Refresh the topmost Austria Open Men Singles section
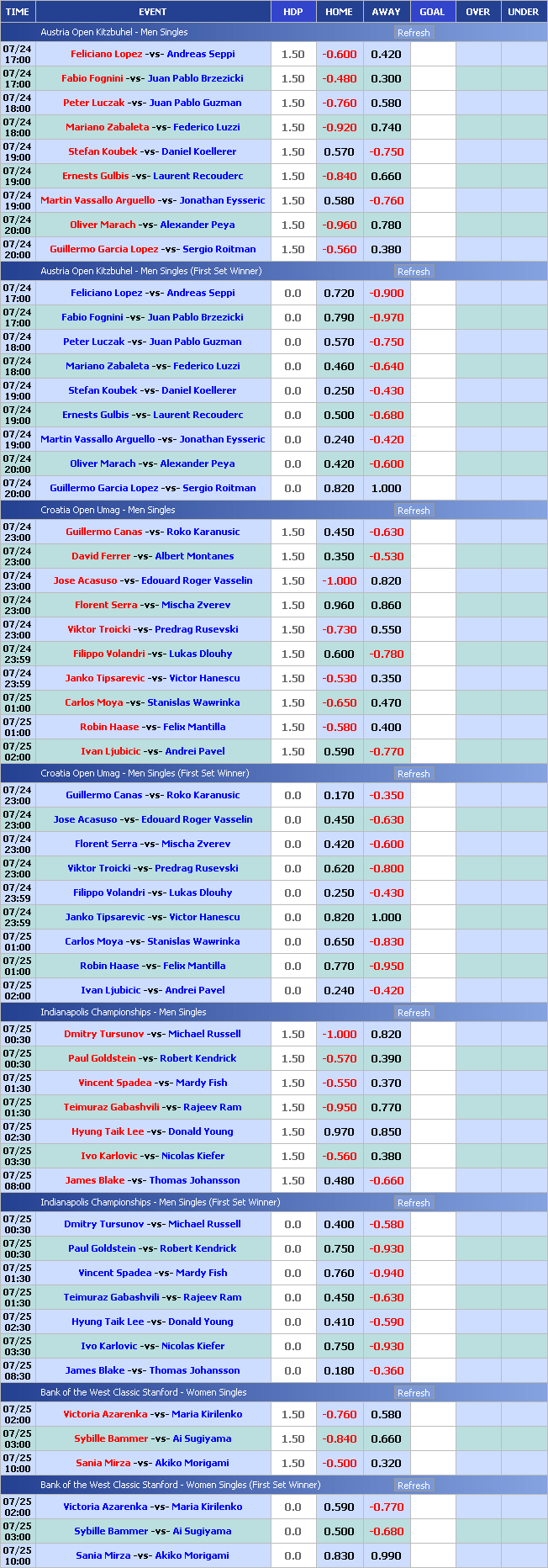This screenshot has width=548, height=1568. [413, 33]
